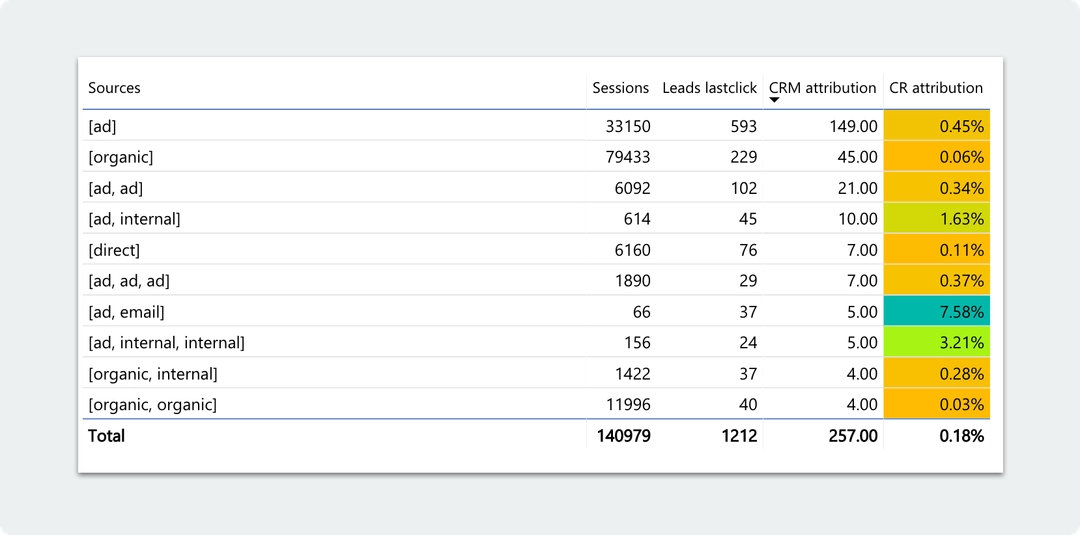The width and height of the screenshot is (1080, 535).
Task: Click the 257.00 total CRM attribution
Action: (853, 436)
